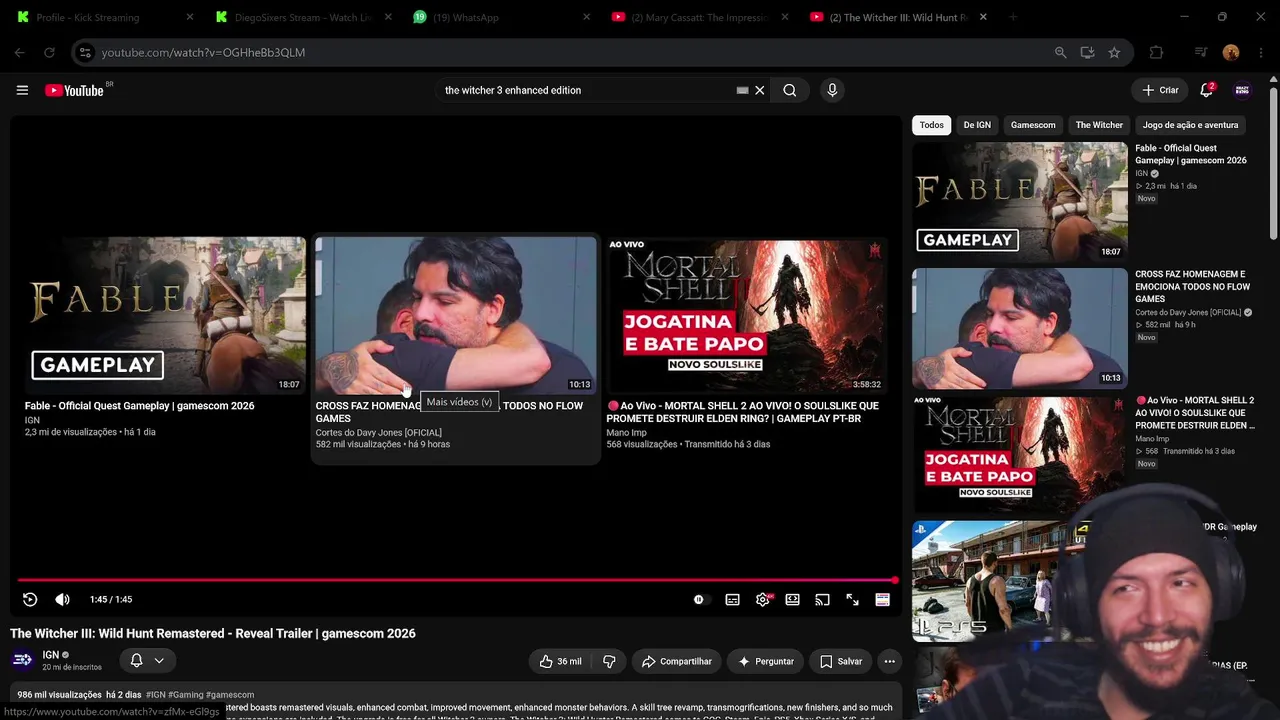The height and width of the screenshot is (720, 1280).
Task: Open view site information icon in address bar
Action: pyautogui.click(x=85, y=53)
